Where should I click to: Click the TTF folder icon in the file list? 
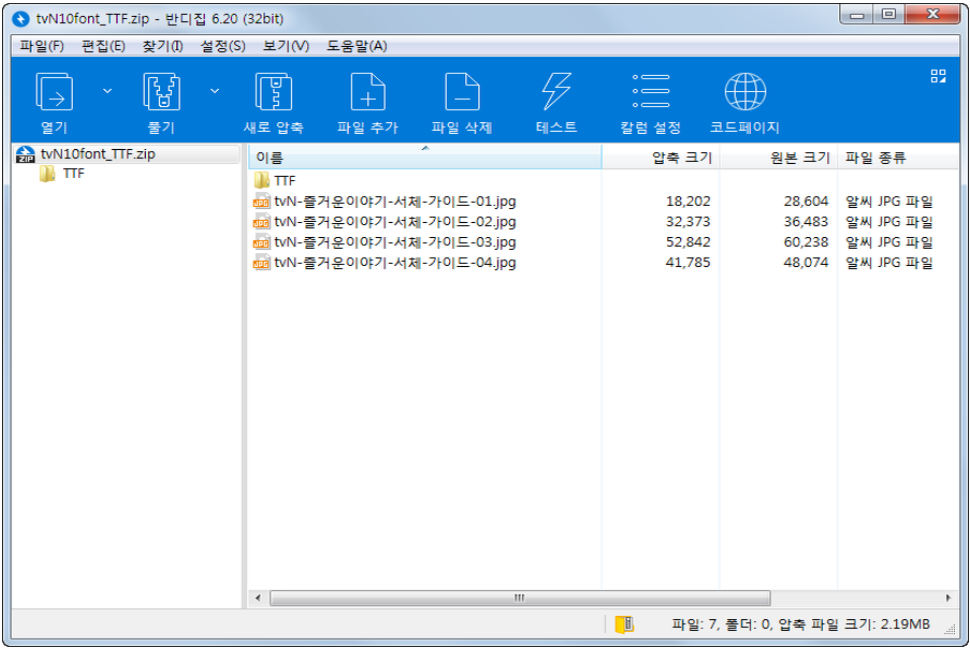point(262,181)
